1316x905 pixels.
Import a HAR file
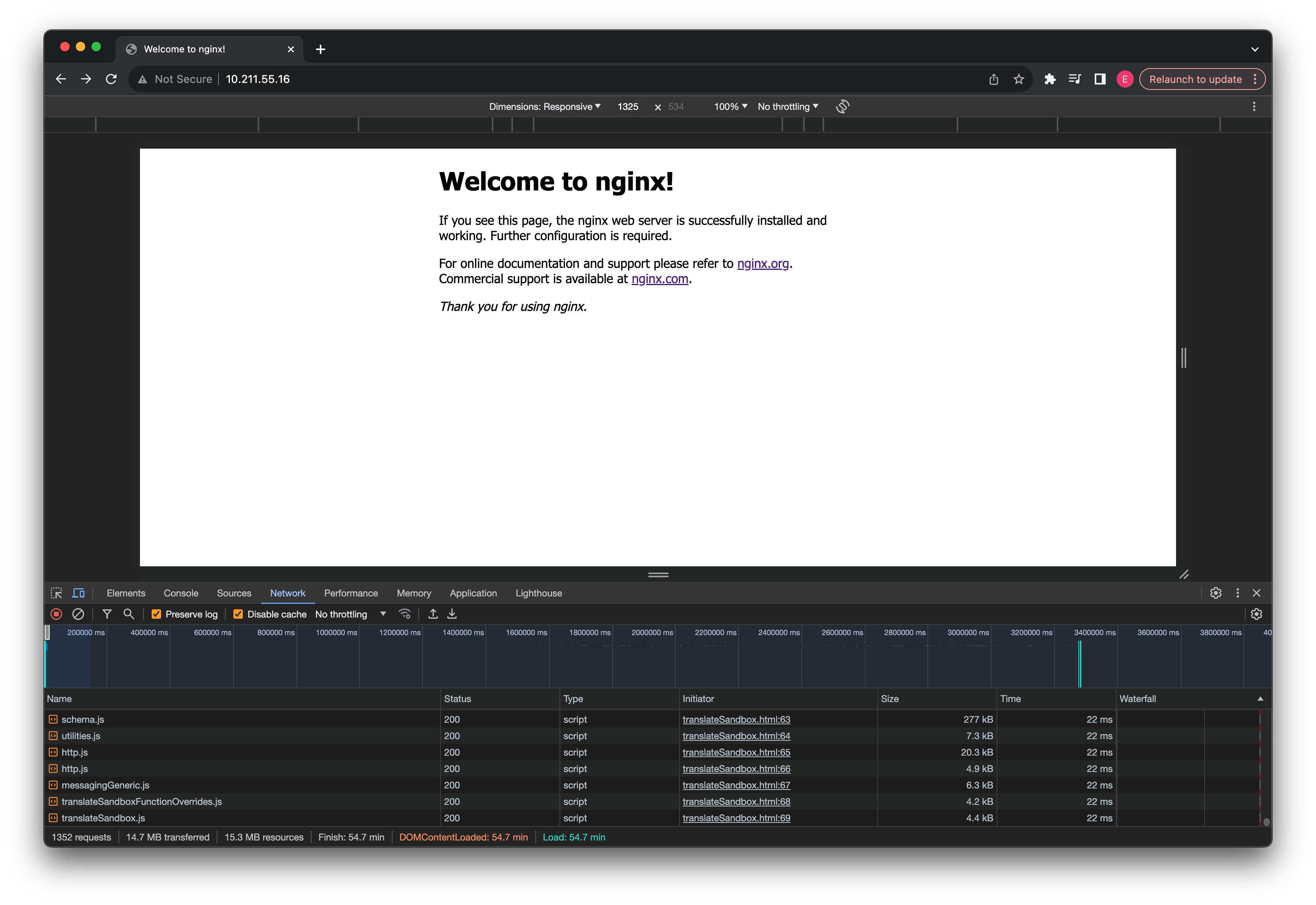point(433,614)
